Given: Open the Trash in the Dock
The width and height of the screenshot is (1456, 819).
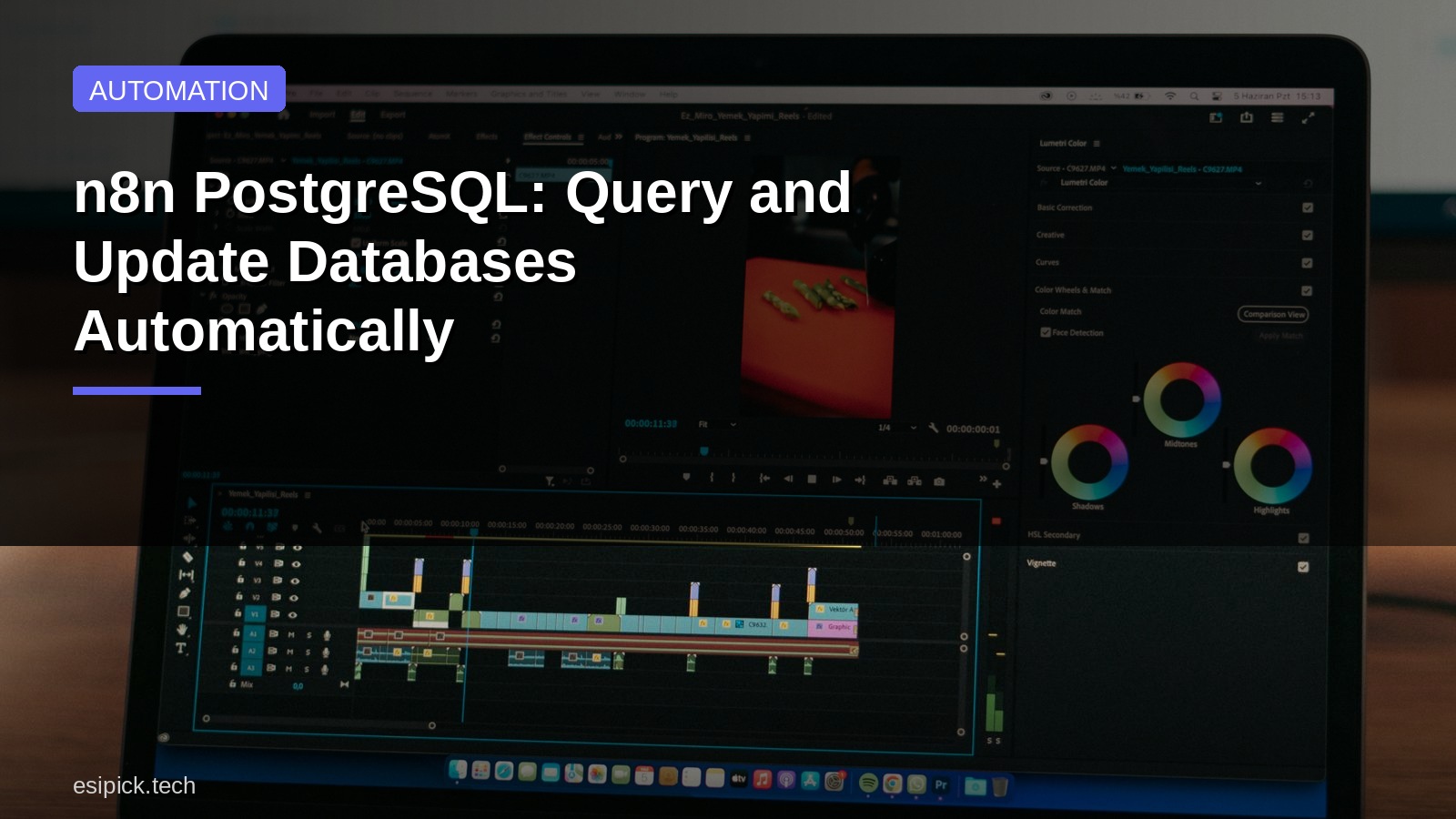Looking at the screenshot, I should click(1000, 785).
